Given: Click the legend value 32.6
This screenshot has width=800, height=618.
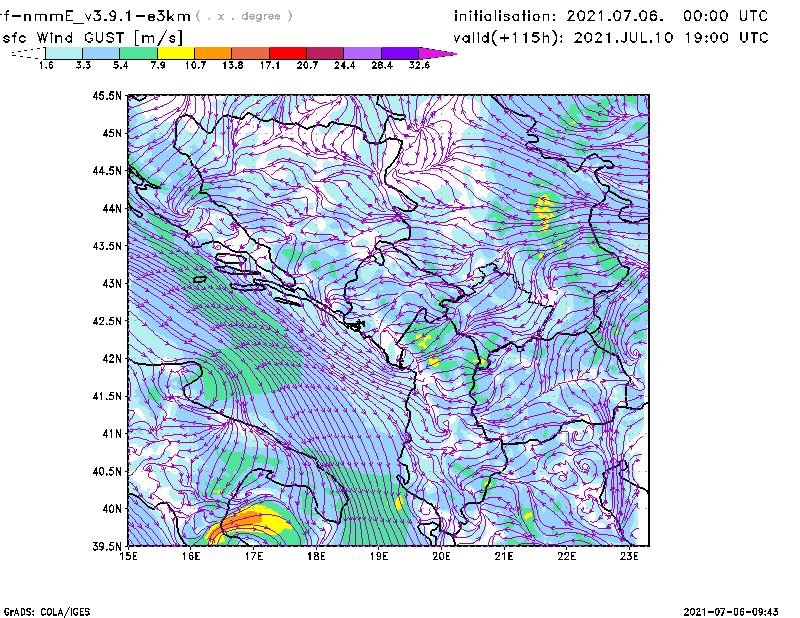Looking at the screenshot, I should pyautogui.click(x=419, y=65).
